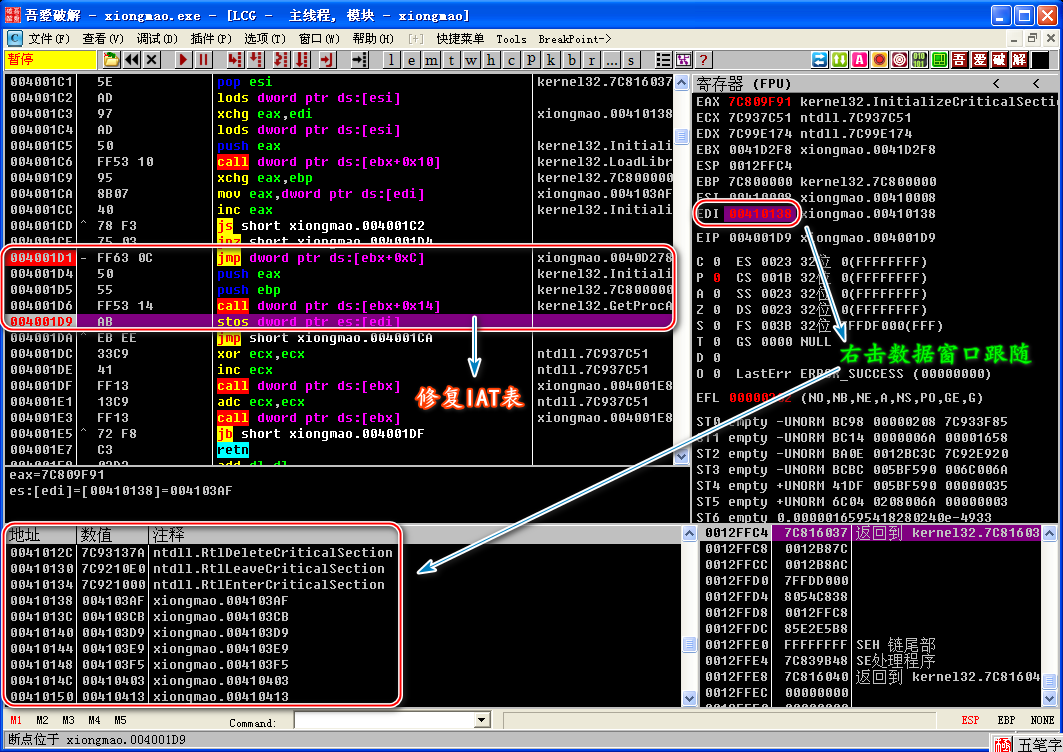Open the Handles 'h' button
Image resolution: width=1063 pixels, height=752 pixels.
pyautogui.click(x=492, y=60)
